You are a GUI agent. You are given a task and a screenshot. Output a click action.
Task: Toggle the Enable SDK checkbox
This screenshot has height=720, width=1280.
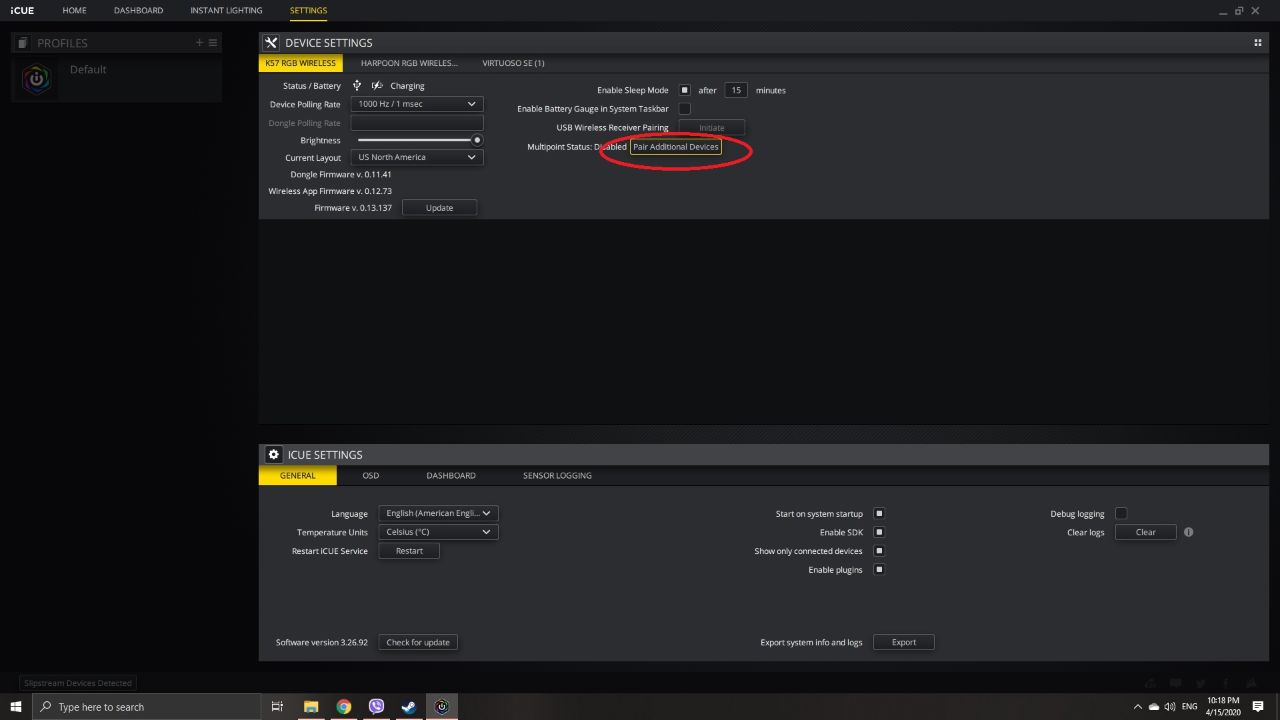tap(879, 532)
